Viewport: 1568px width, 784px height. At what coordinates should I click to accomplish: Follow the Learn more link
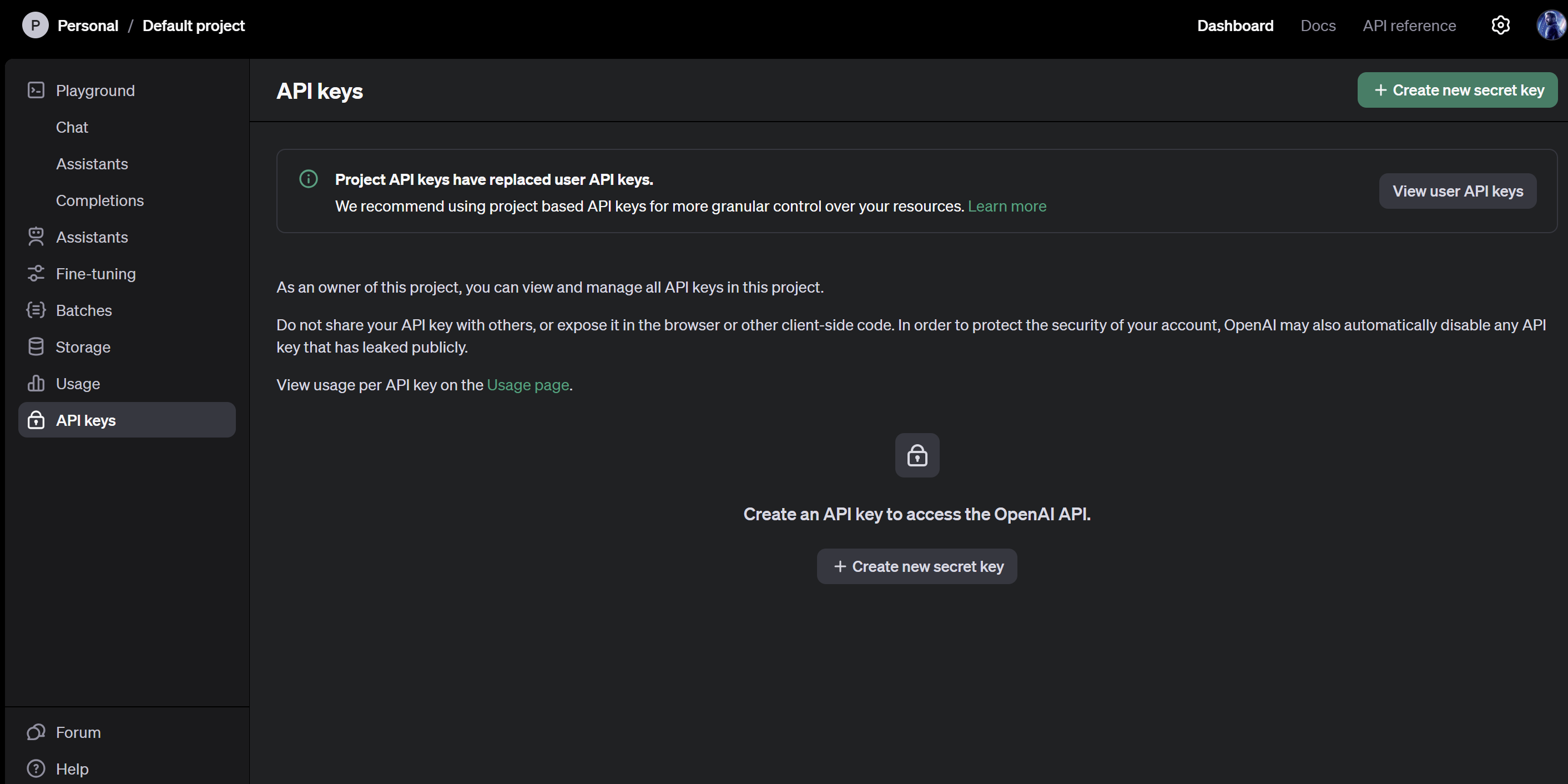[1007, 207]
